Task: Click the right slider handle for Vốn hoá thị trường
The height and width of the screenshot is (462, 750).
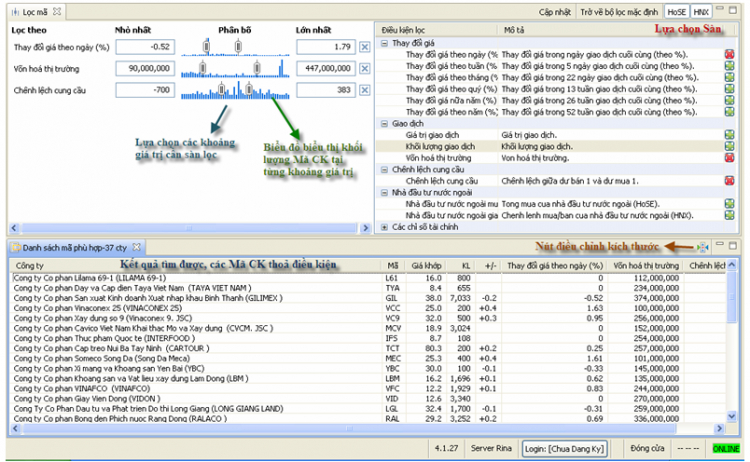Action: click(257, 68)
